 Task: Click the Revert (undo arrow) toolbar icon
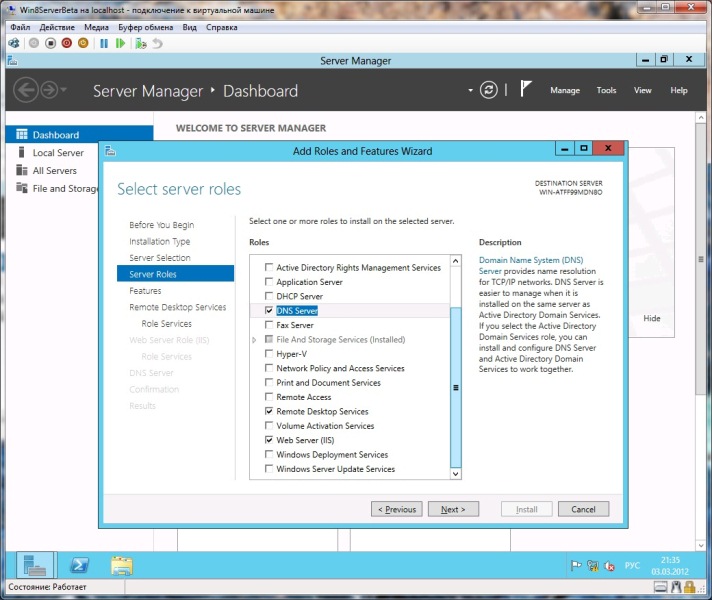click(157, 44)
